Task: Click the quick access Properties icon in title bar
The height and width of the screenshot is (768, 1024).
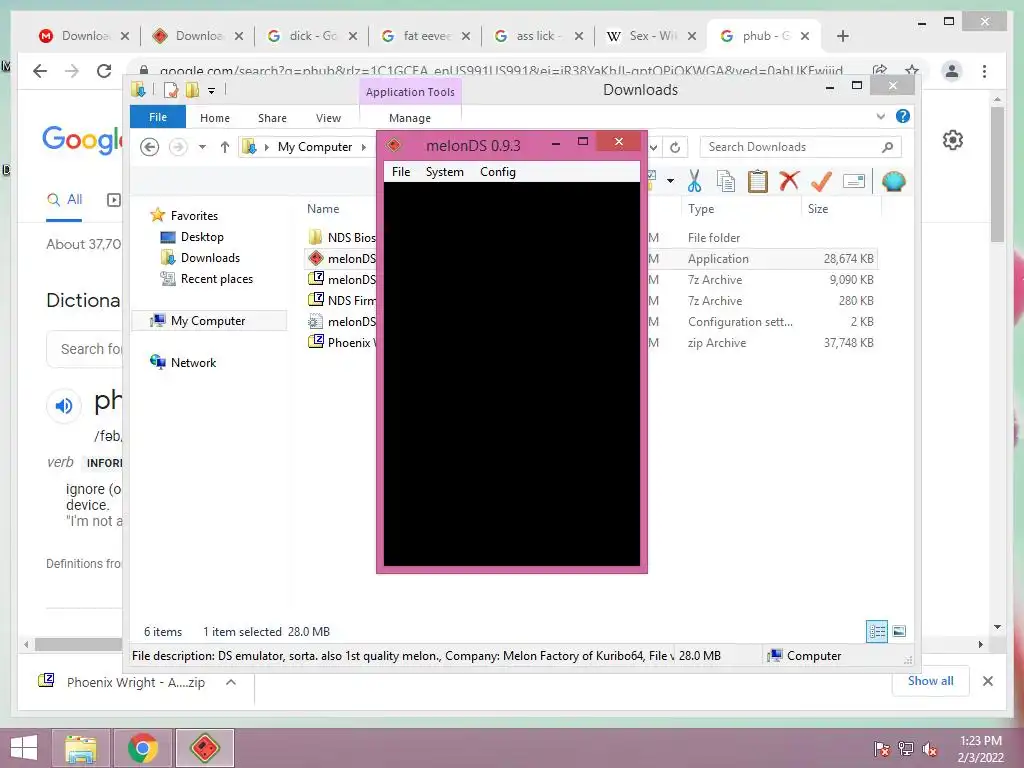Action: (170, 89)
